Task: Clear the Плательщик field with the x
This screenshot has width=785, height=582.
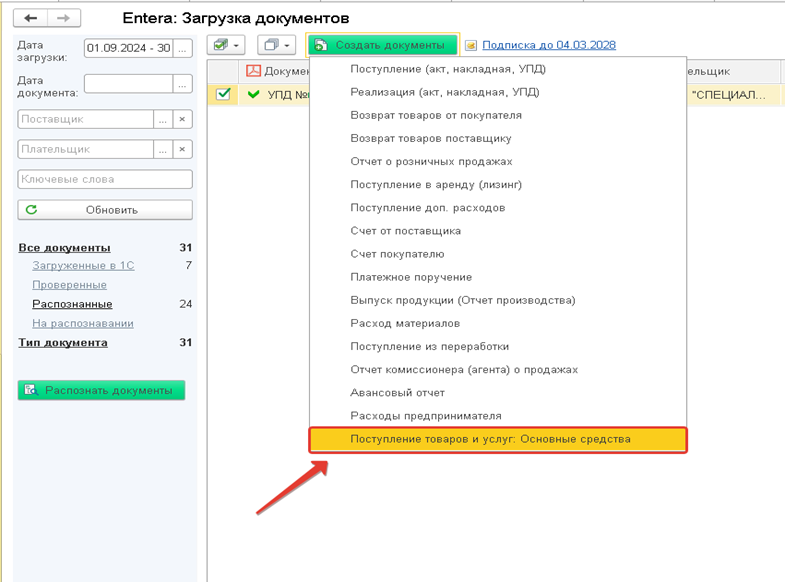Action: (182, 149)
